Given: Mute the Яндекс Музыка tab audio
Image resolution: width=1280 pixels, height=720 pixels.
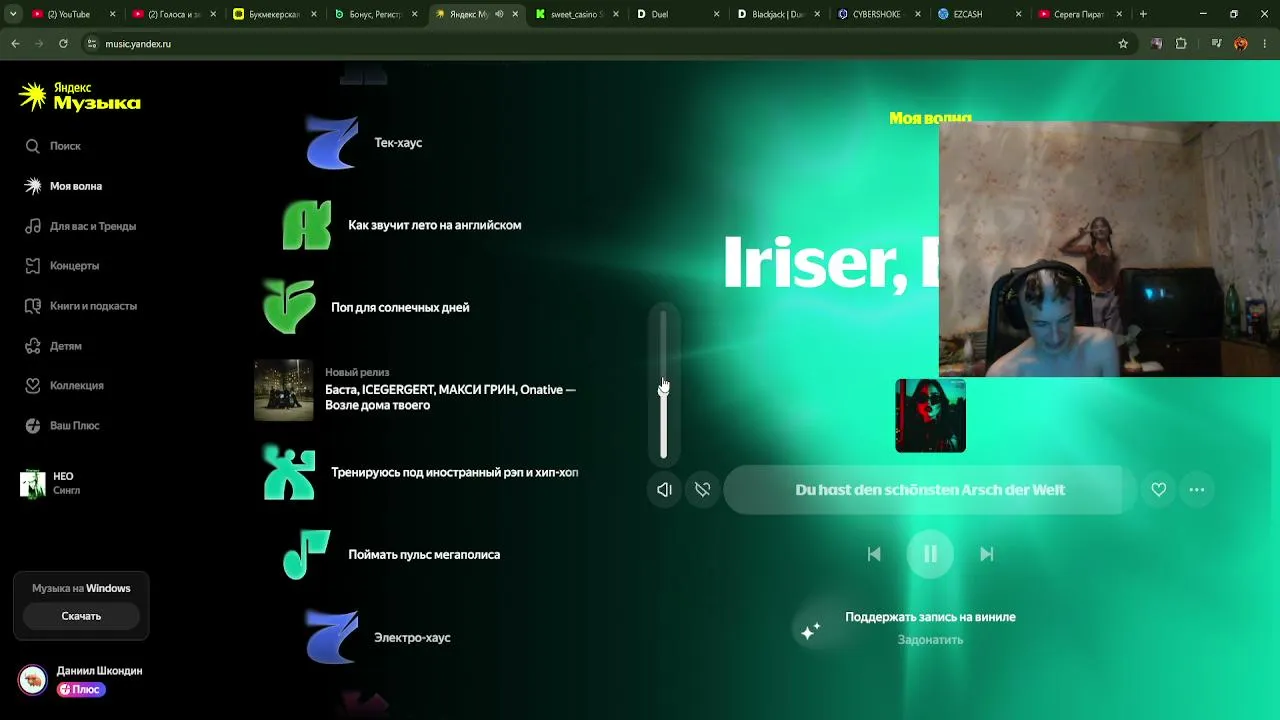Looking at the screenshot, I should pos(500,14).
